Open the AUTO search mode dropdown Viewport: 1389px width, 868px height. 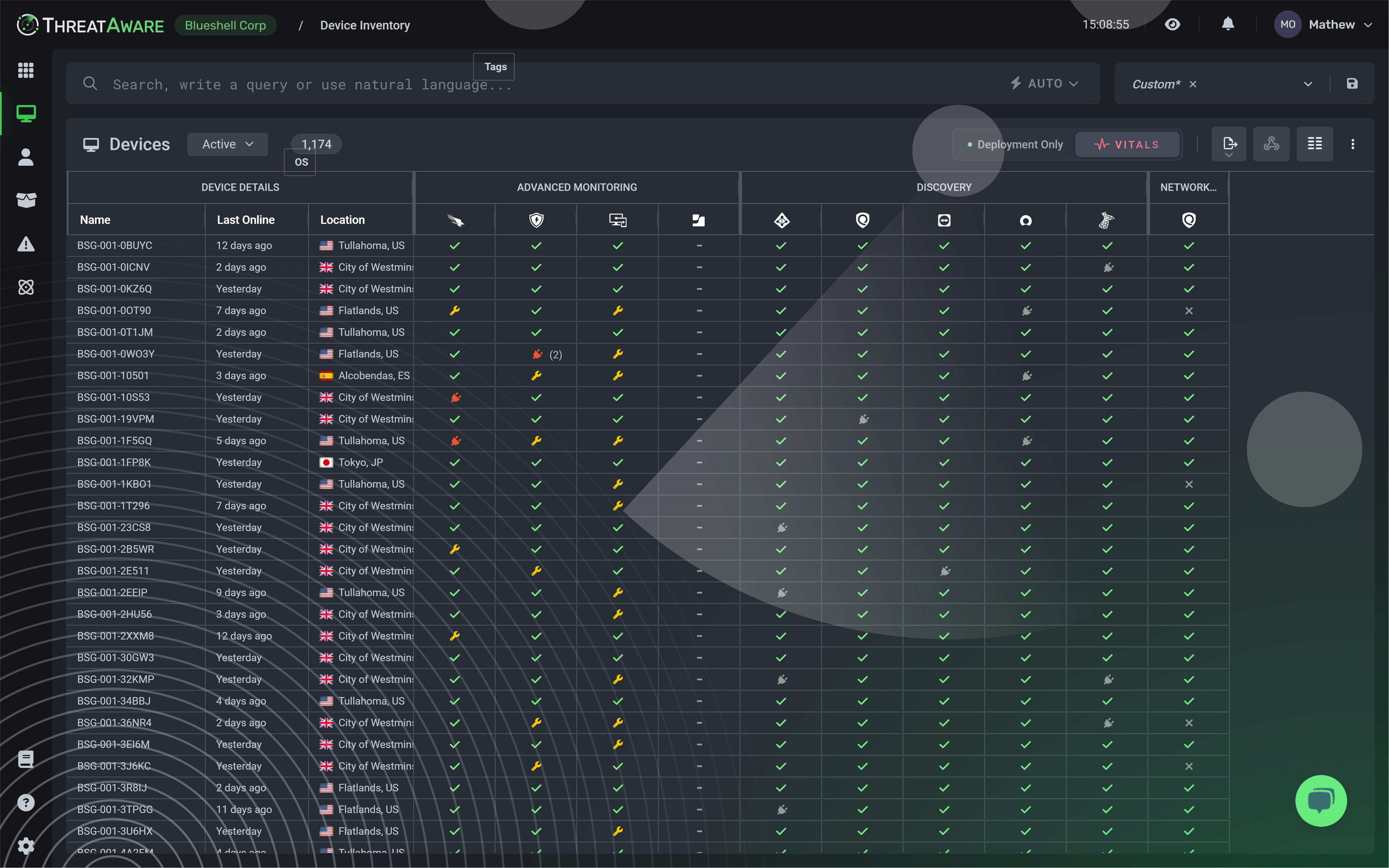(x=1044, y=84)
